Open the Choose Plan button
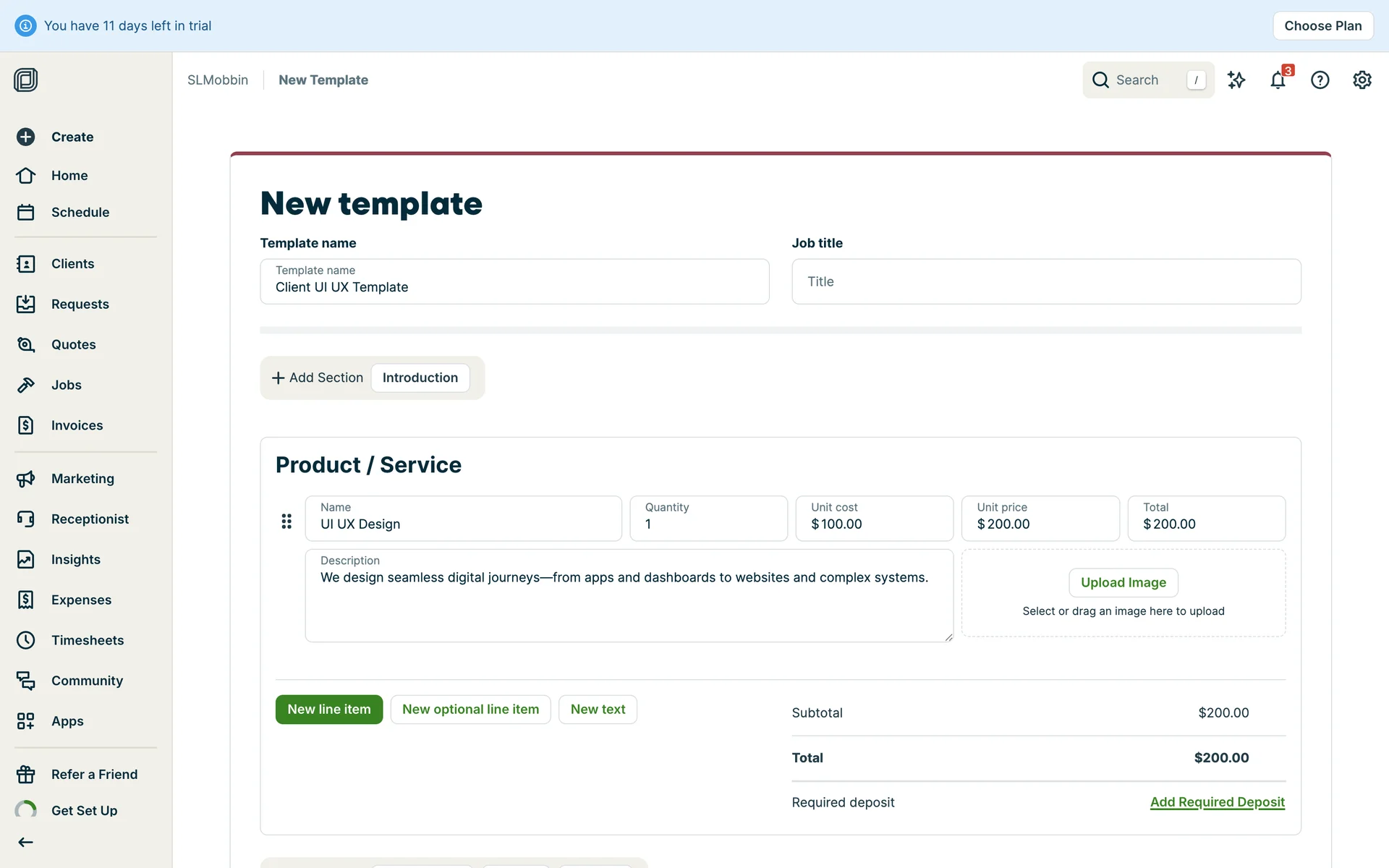Screen dimensions: 1389x868 (1322, 26)
